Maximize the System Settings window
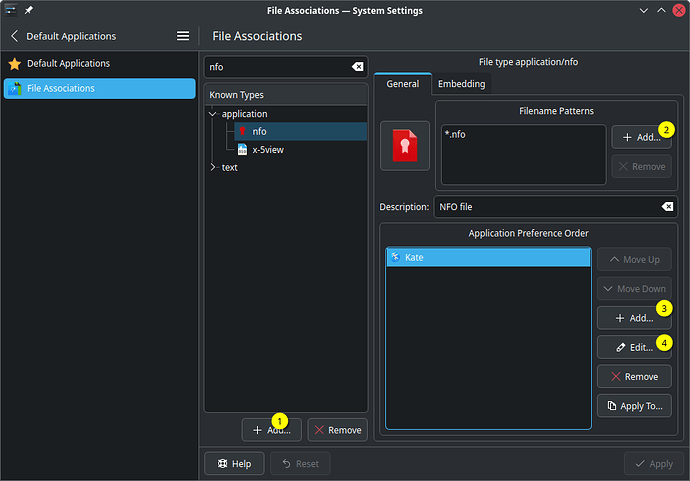The height and width of the screenshot is (481, 690). point(661,11)
